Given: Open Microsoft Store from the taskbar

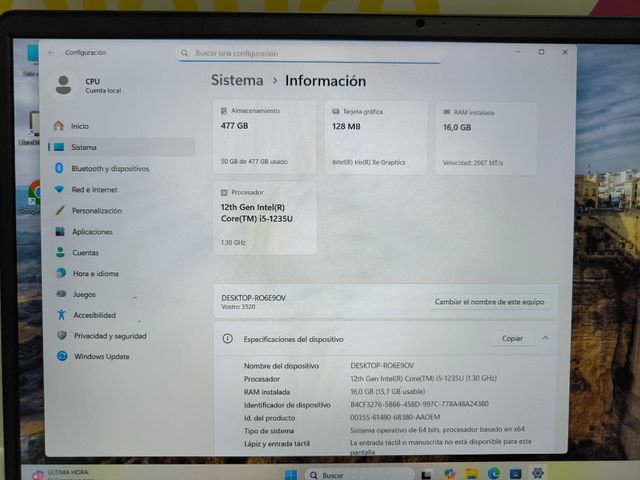Looking at the screenshot, I should [516, 473].
